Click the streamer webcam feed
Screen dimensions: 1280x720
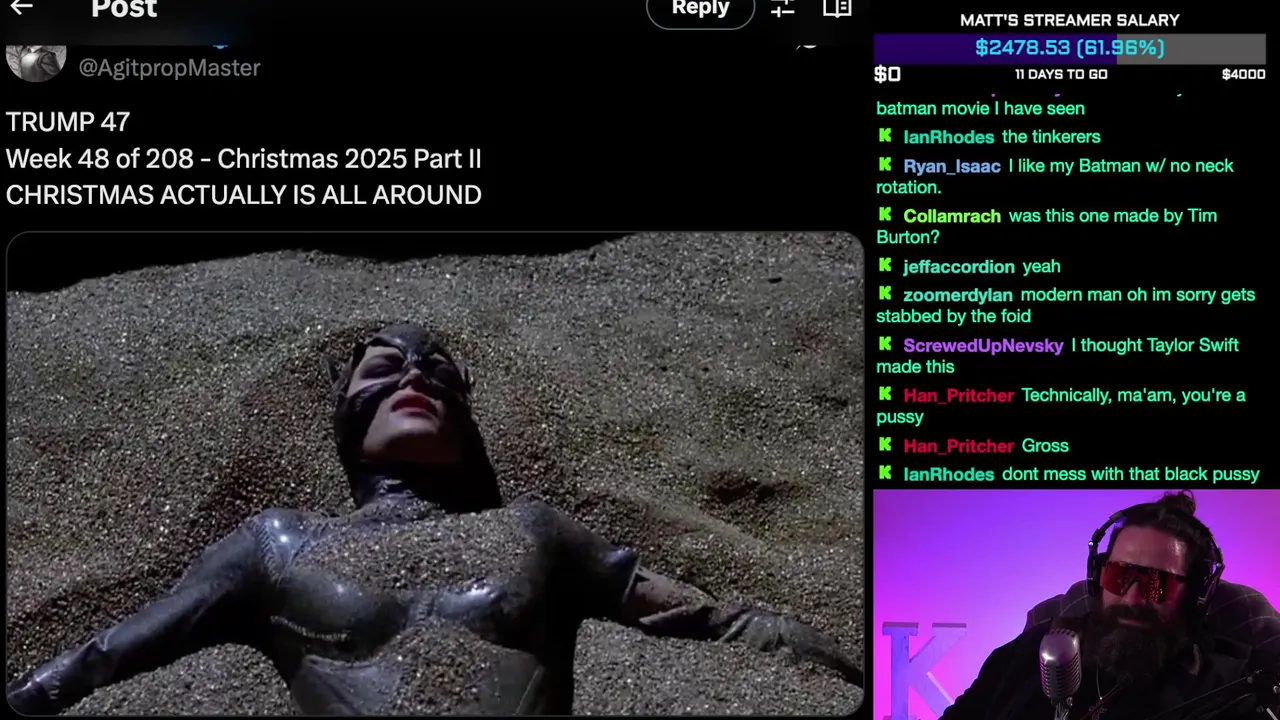(x=1076, y=604)
